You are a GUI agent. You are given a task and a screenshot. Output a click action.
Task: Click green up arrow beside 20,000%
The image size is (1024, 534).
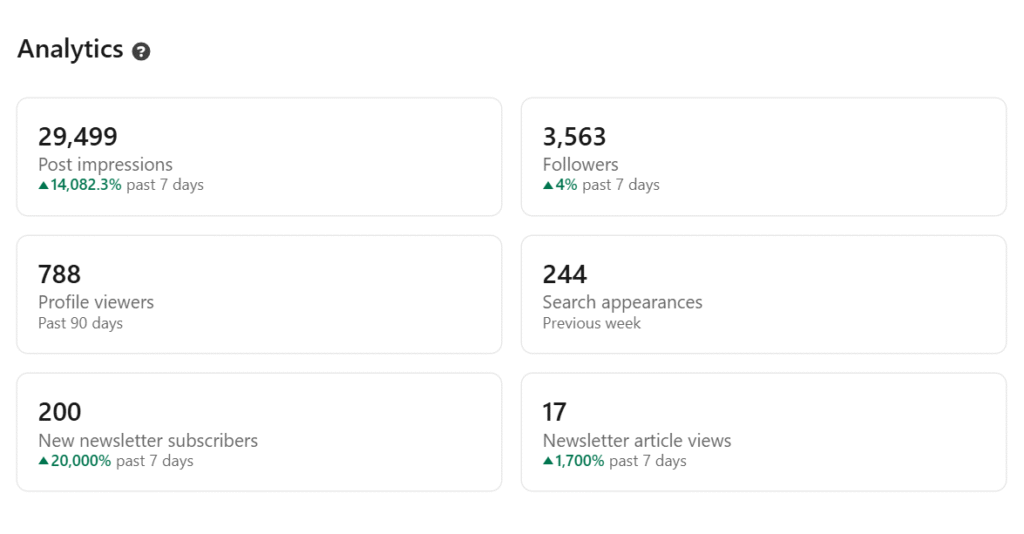(43, 461)
